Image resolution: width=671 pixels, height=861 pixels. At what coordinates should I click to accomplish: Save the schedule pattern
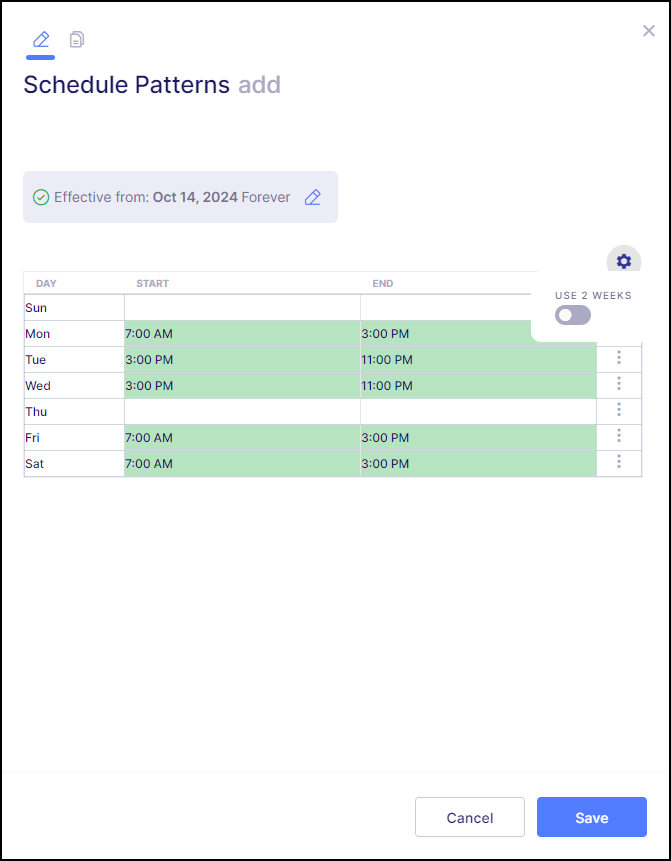pos(591,817)
